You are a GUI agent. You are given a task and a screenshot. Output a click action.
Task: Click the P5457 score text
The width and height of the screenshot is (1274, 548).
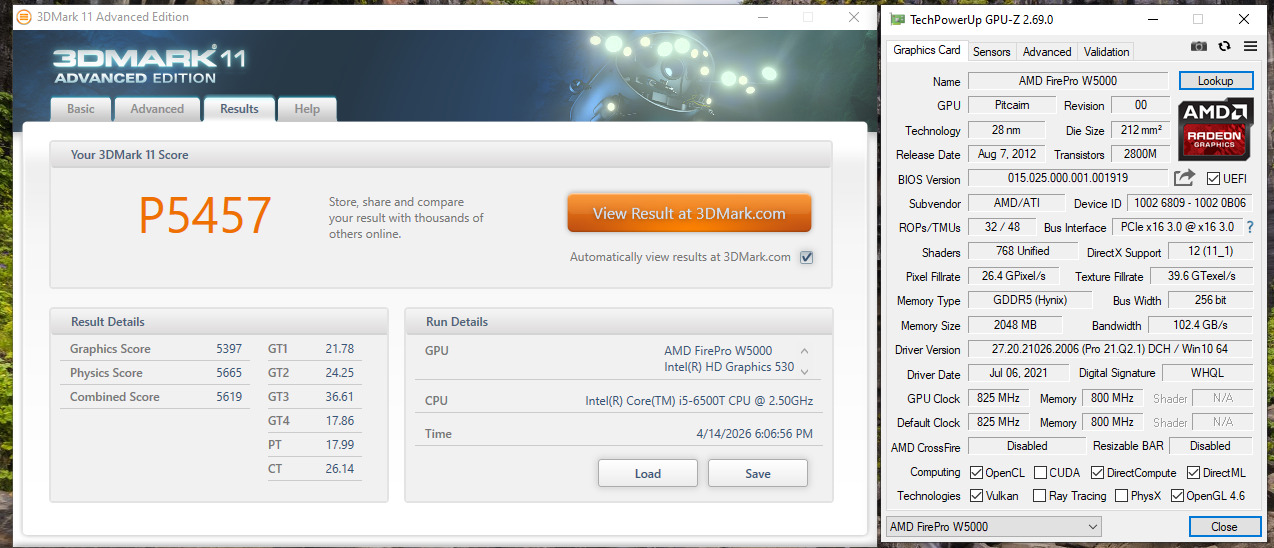205,215
